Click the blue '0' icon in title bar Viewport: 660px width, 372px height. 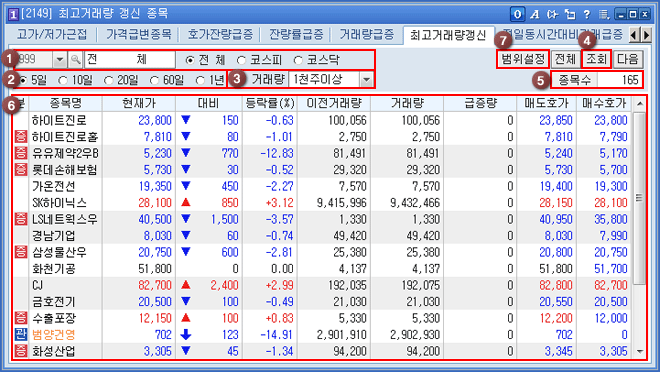click(517, 15)
